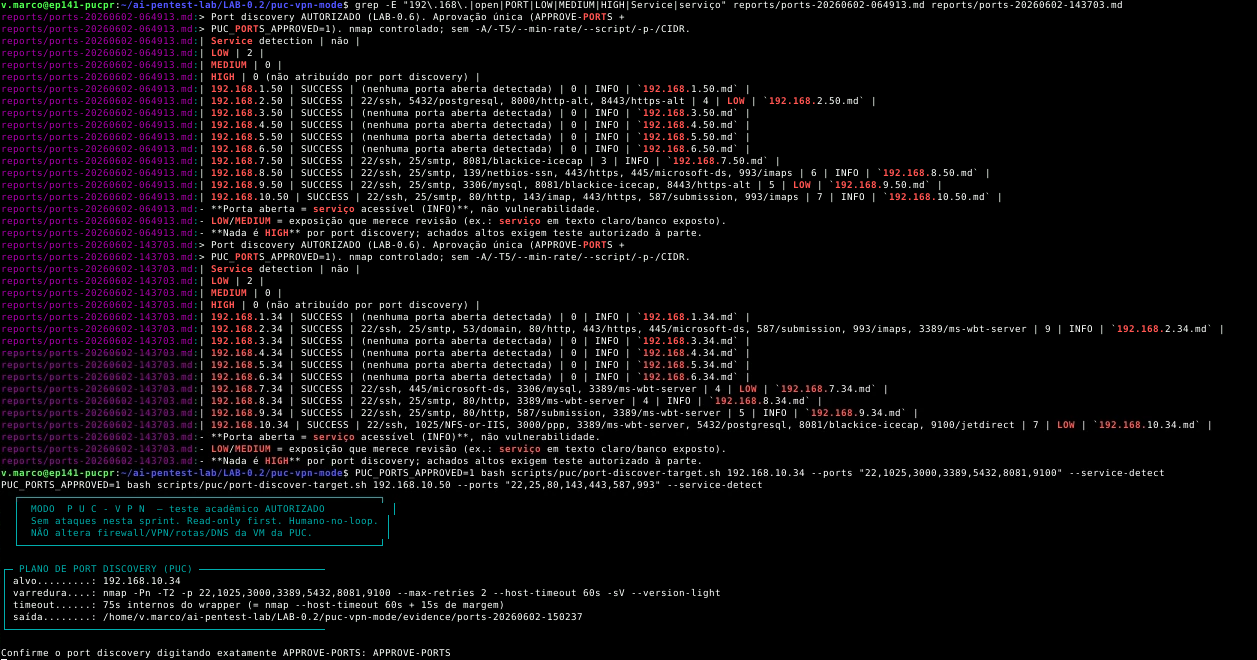Click the `192.168.4.50.md` filename

pyautogui.click(x=689, y=125)
